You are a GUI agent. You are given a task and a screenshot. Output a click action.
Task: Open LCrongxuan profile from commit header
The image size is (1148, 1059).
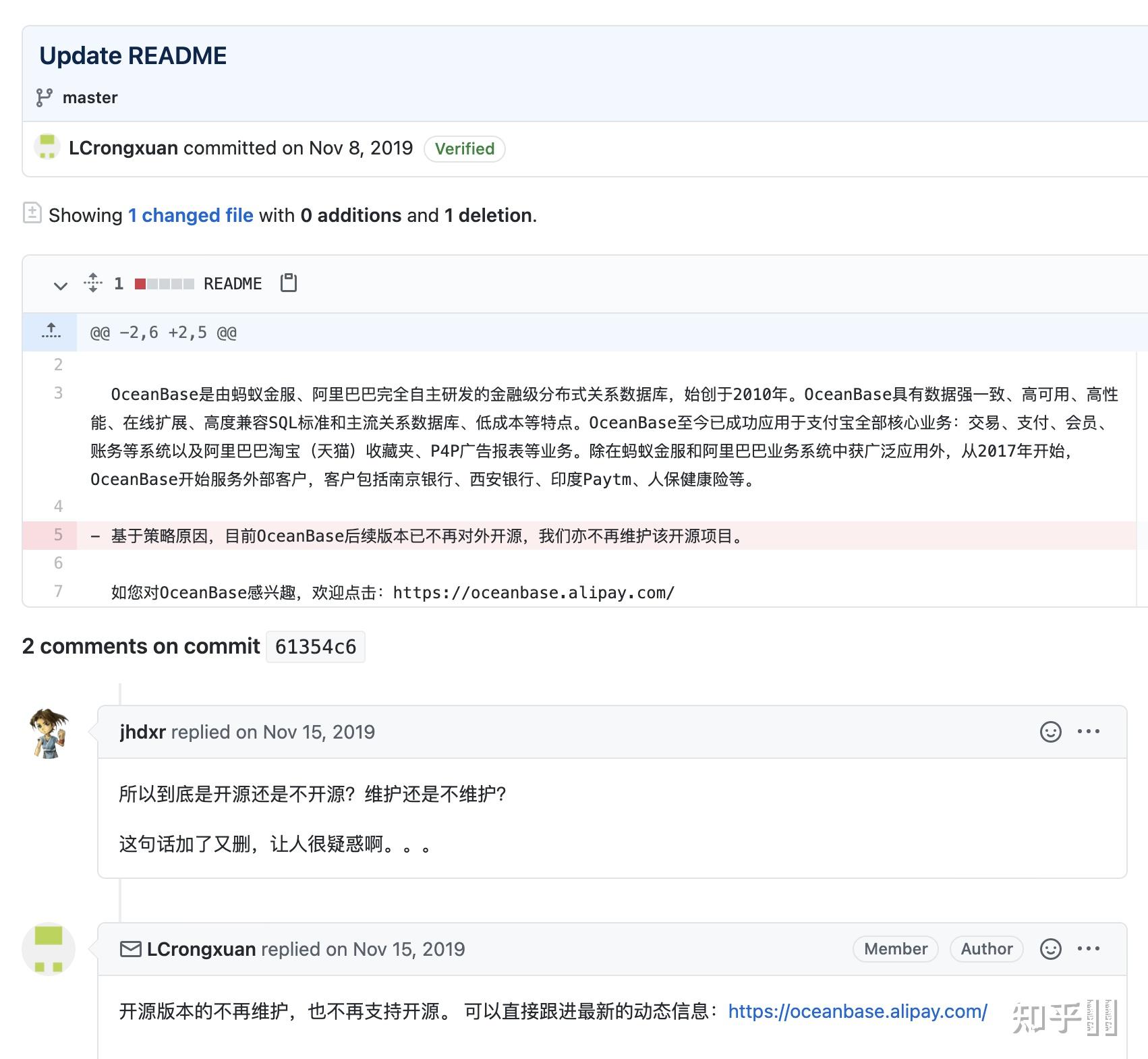tap(123, 148)
